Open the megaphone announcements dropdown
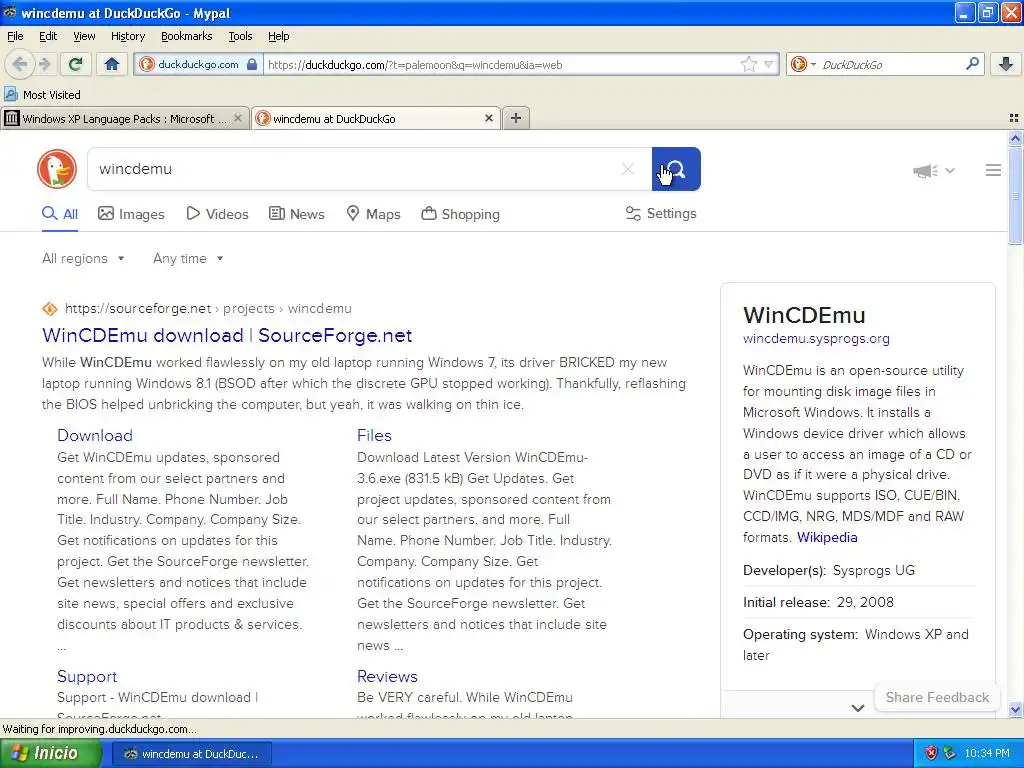Viewport: 1024px width, 768px height. coord(934,170)
